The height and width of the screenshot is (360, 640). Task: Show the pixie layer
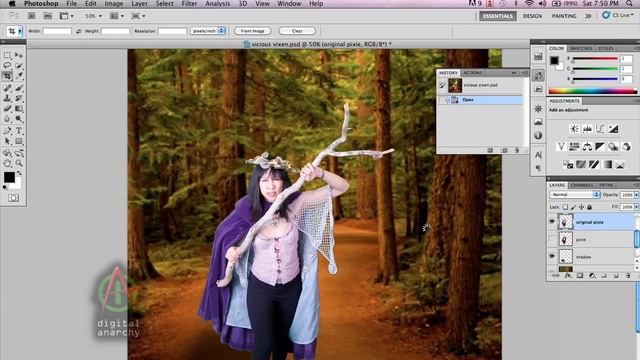552,239
